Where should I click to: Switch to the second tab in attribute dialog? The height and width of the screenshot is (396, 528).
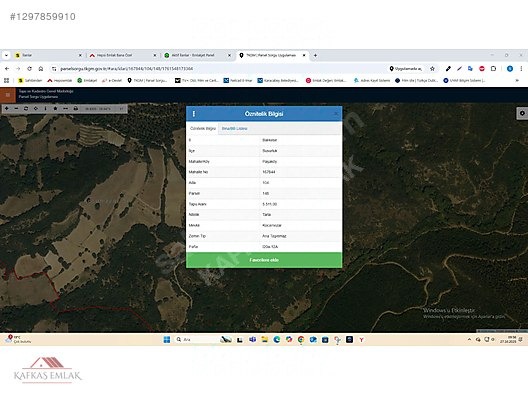click(x=234, y=129)
